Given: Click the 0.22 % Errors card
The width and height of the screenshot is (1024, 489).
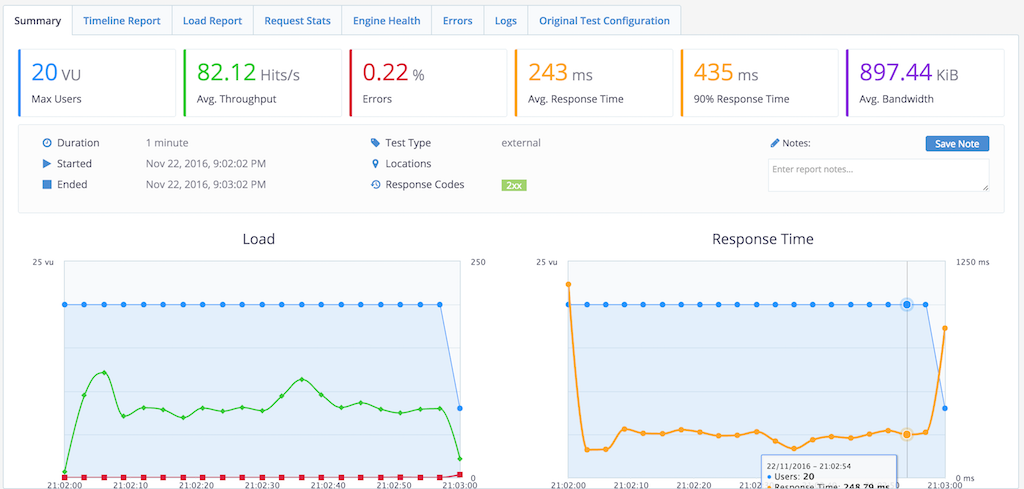Looking at the screenshot, I should [428, 83].
